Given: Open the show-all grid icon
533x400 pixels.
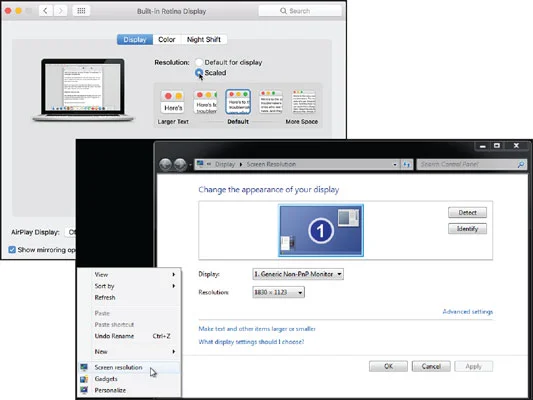Looking at the screenshot, I should coord(81,11).
